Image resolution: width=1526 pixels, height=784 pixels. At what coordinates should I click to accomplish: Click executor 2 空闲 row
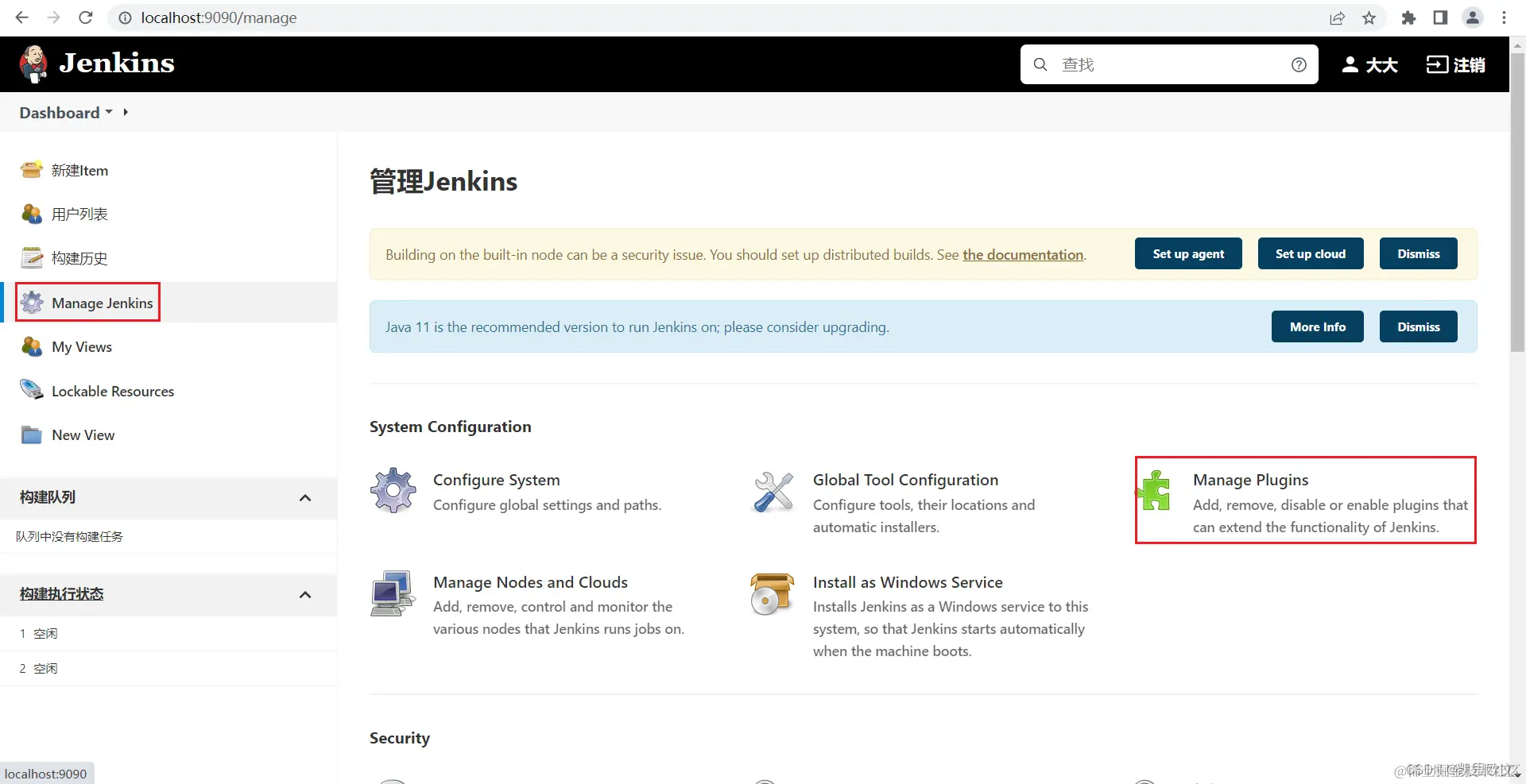[x=168, y=668]
